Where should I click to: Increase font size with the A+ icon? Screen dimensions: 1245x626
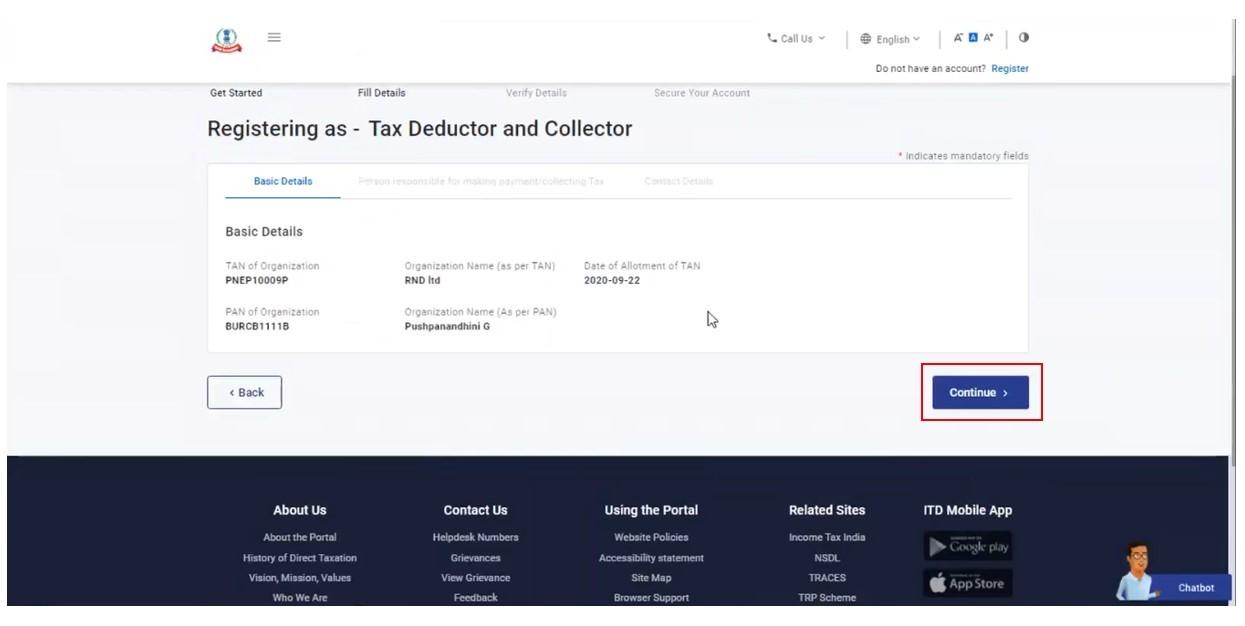pyautogui.click(x=988, y=37)
